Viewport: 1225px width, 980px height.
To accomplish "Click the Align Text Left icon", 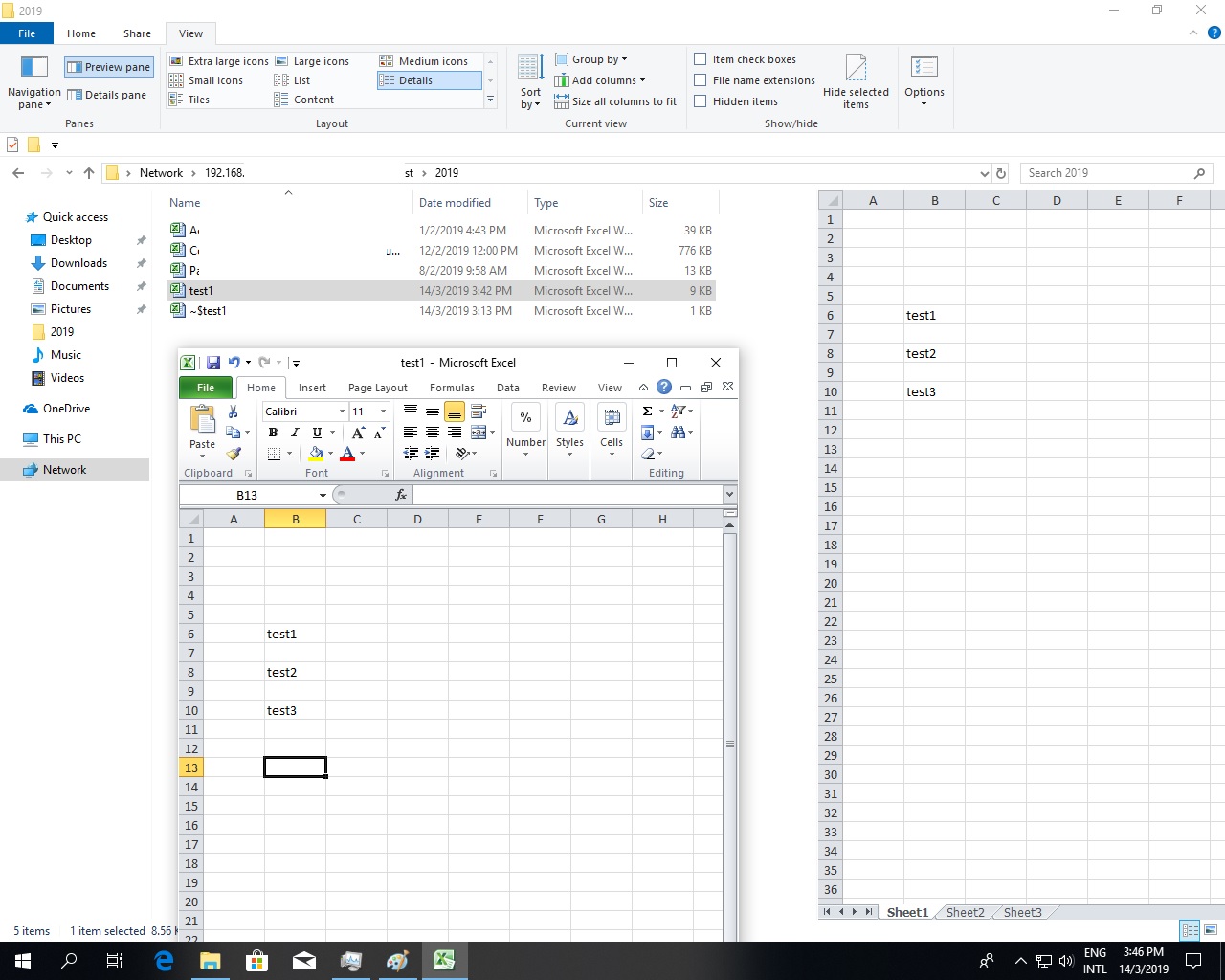I will pyautogui.click(x=411, y=433).
